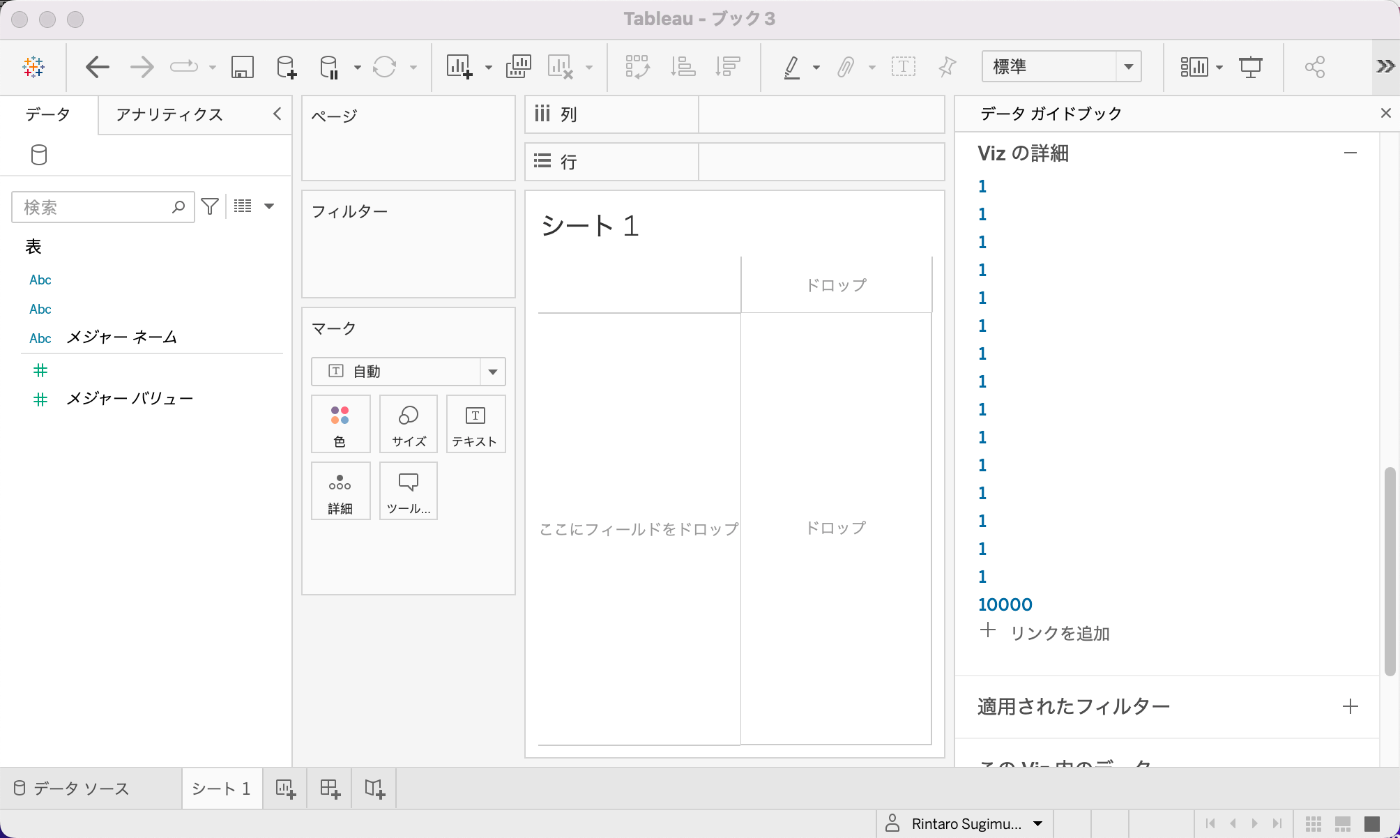Click the Data Guide vertical scrollbar
This screenshot has height=838, width=1400.
[x=1390, y=570]
